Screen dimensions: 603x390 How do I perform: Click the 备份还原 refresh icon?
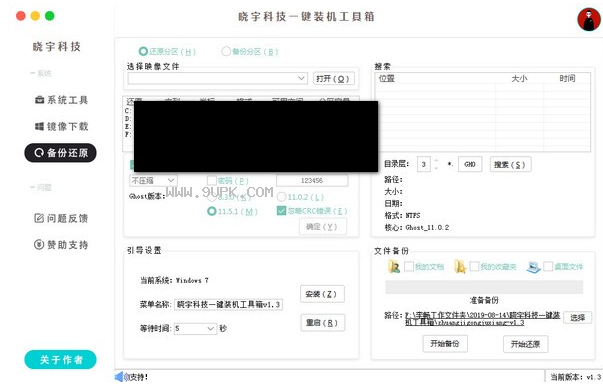(39, 153)
